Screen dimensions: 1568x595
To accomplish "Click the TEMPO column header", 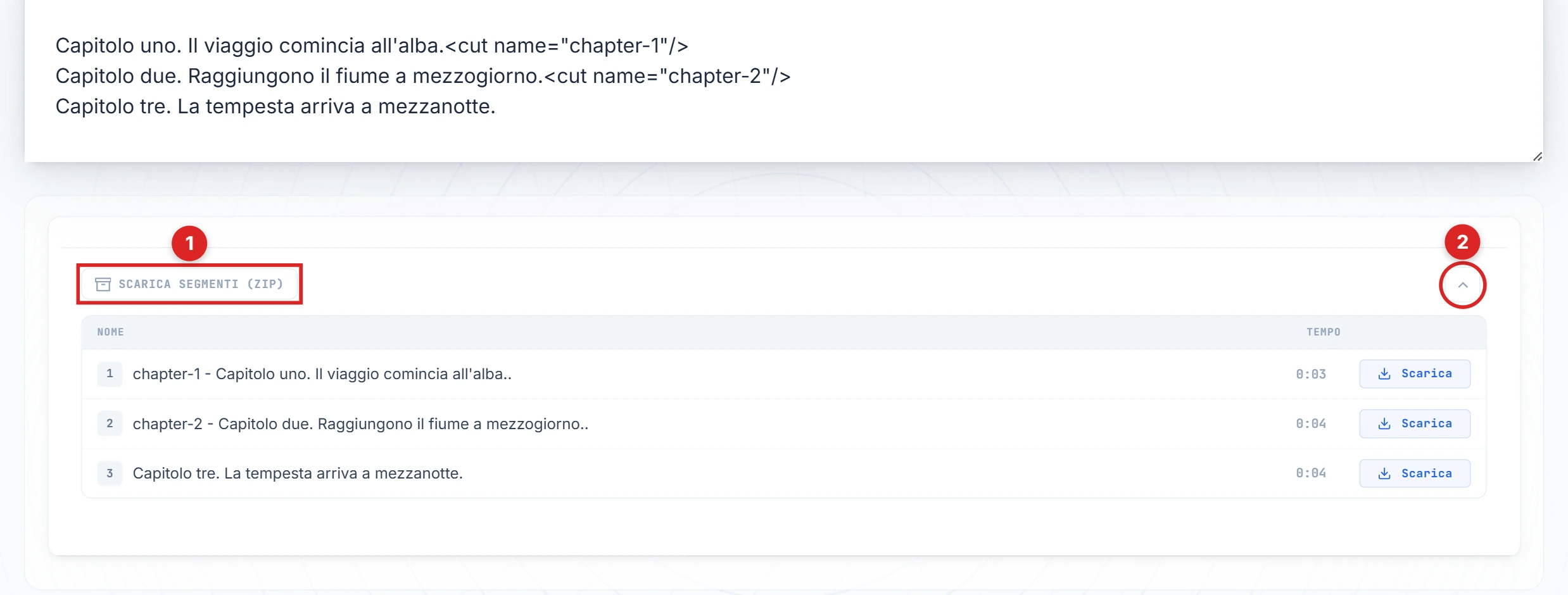I will [x=1323, y=332].
